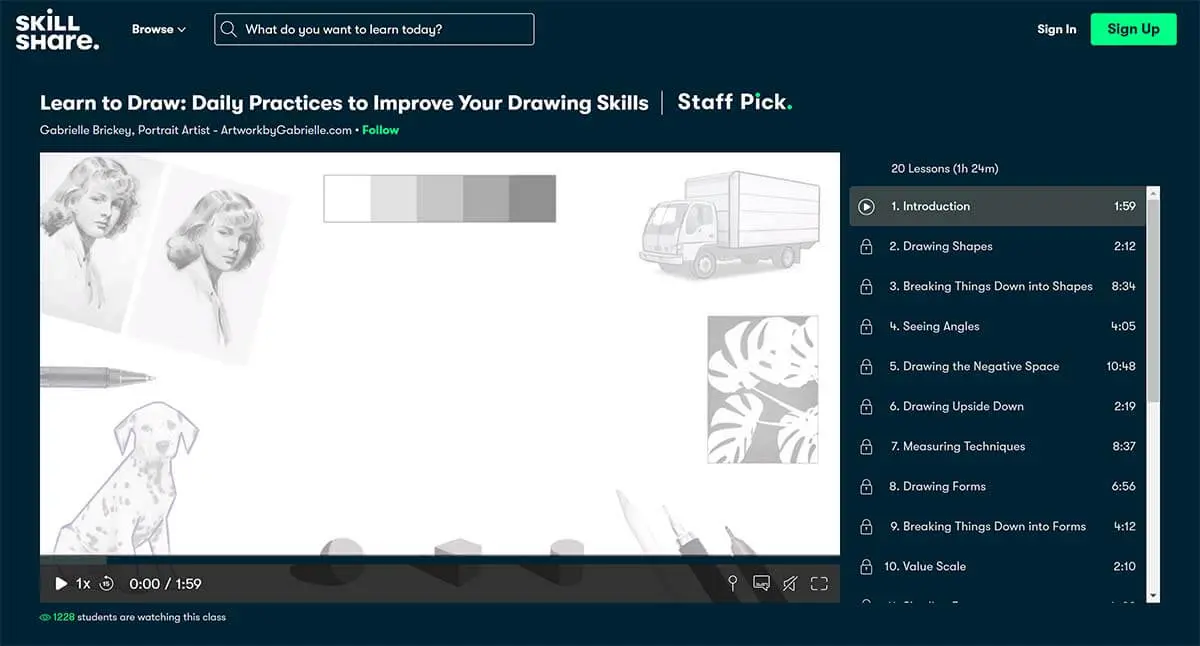
Task: Click lock icon beside Drawing the Negative Space
Action: [867, 366]
